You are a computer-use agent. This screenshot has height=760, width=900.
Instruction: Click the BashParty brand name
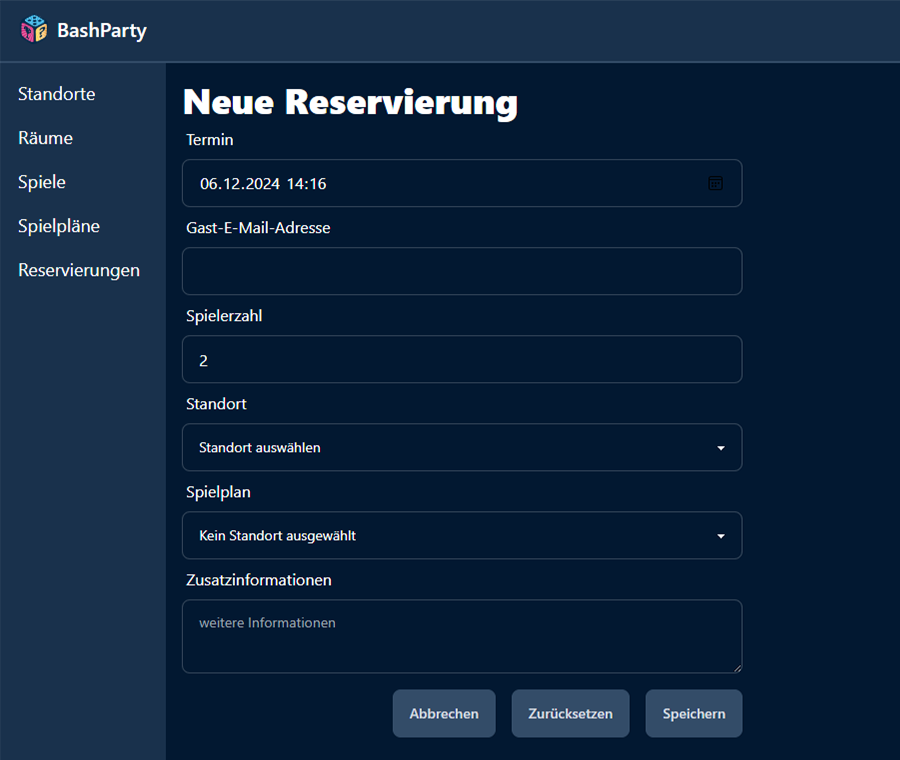pyautogui.click(x=102, y=31)
